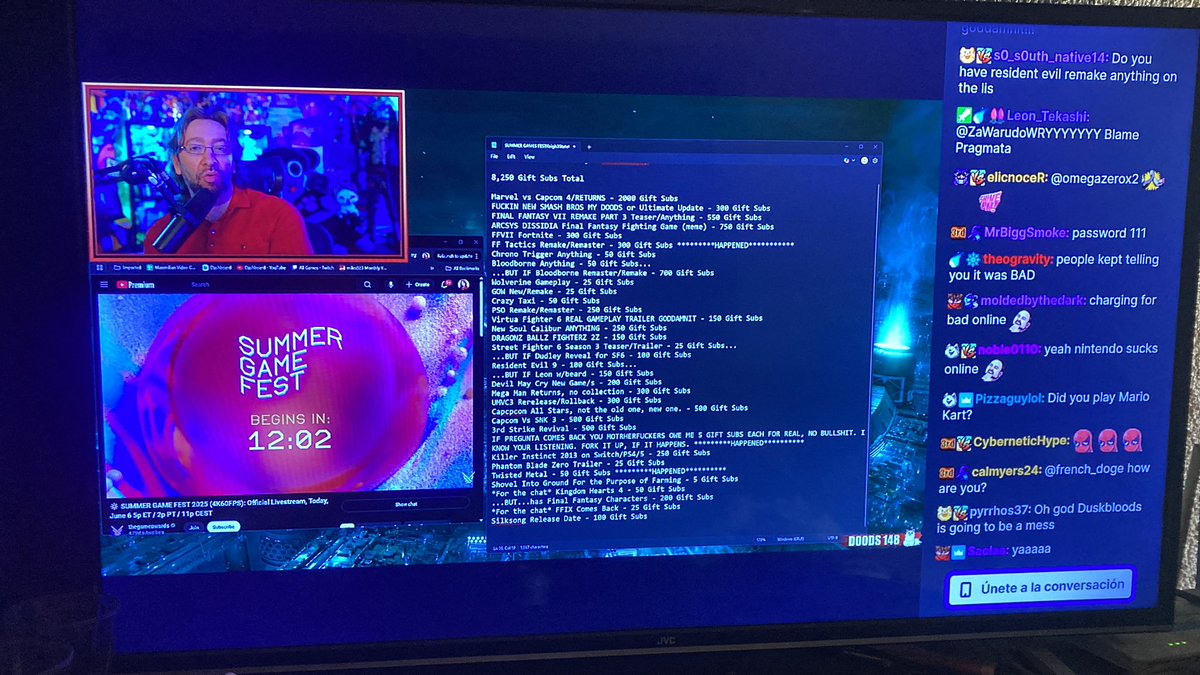Open Notepad Edit menu
The height and width of the screenshot is (675, 1200).
point(511,157)
